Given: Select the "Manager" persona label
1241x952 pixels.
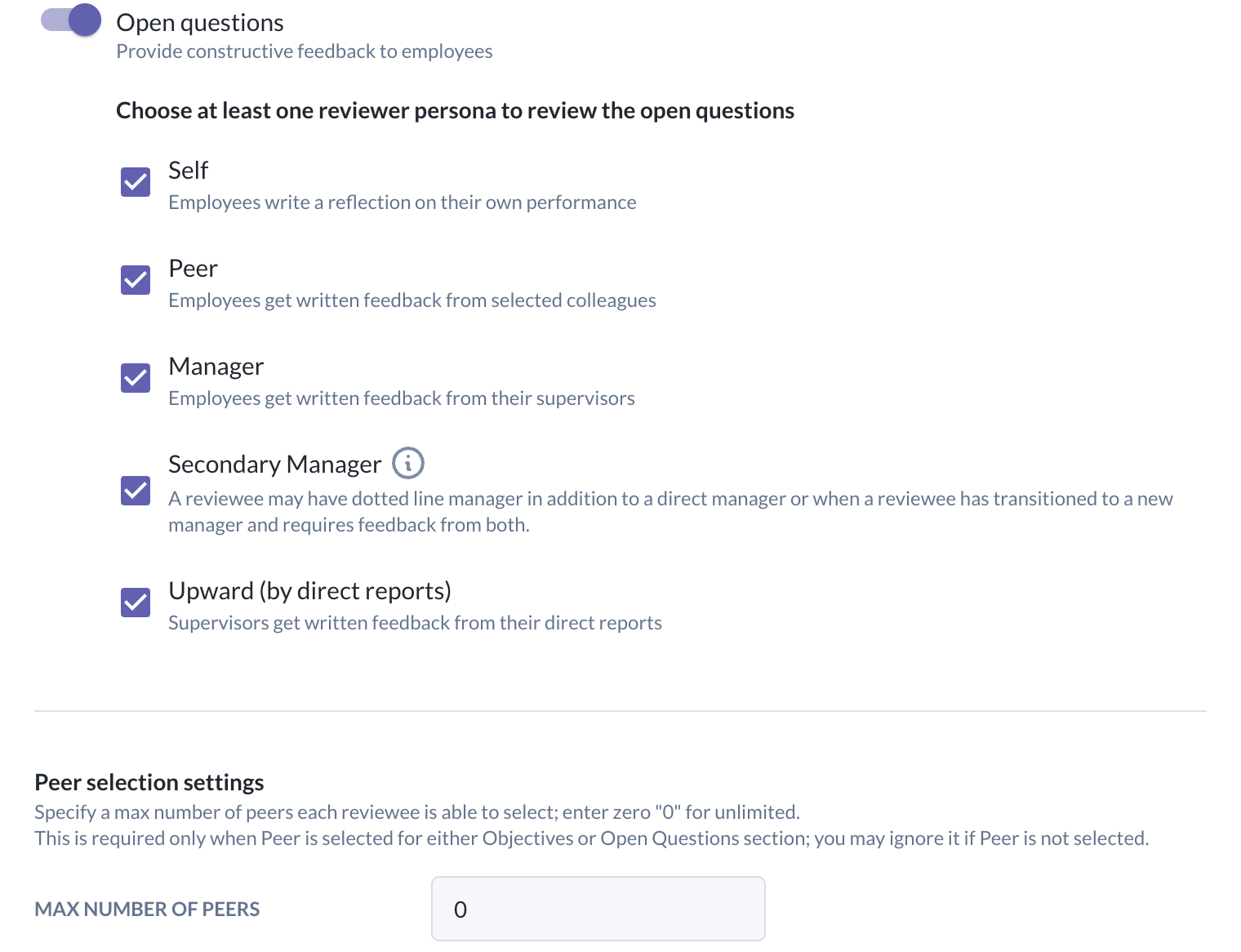Looking at the screenshot, I should [216, 367].
